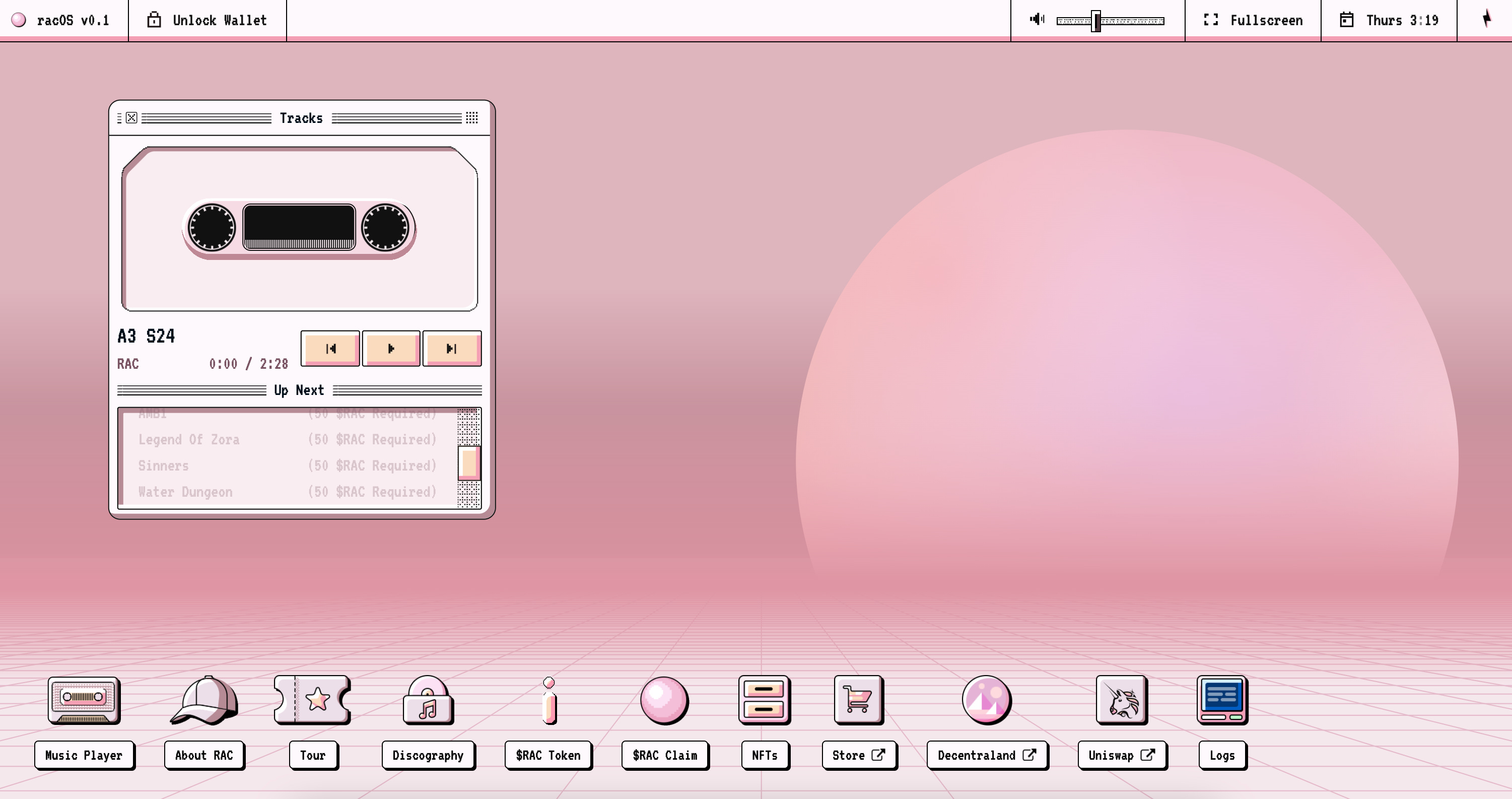This screenshot has height=799, width=1512.
Task: Open the $RAC Claim pink orb icon
Action: pyautogui.click(x=664, y=700)
